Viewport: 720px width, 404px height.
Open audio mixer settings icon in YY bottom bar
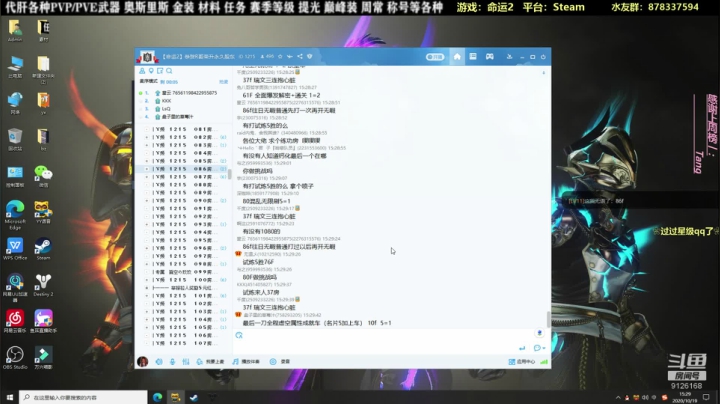pyautogui.click(x=186, y=362)
